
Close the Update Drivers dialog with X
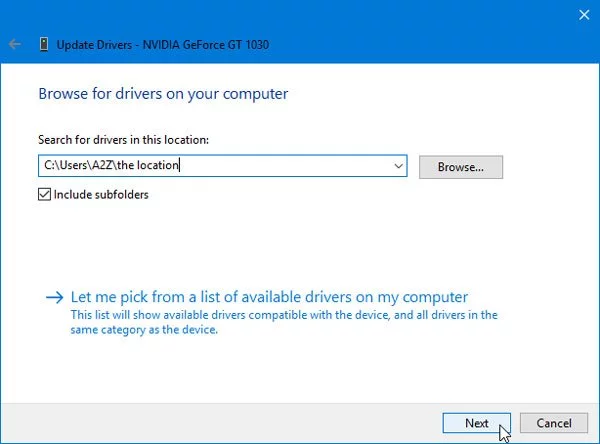tap(584, 14)
